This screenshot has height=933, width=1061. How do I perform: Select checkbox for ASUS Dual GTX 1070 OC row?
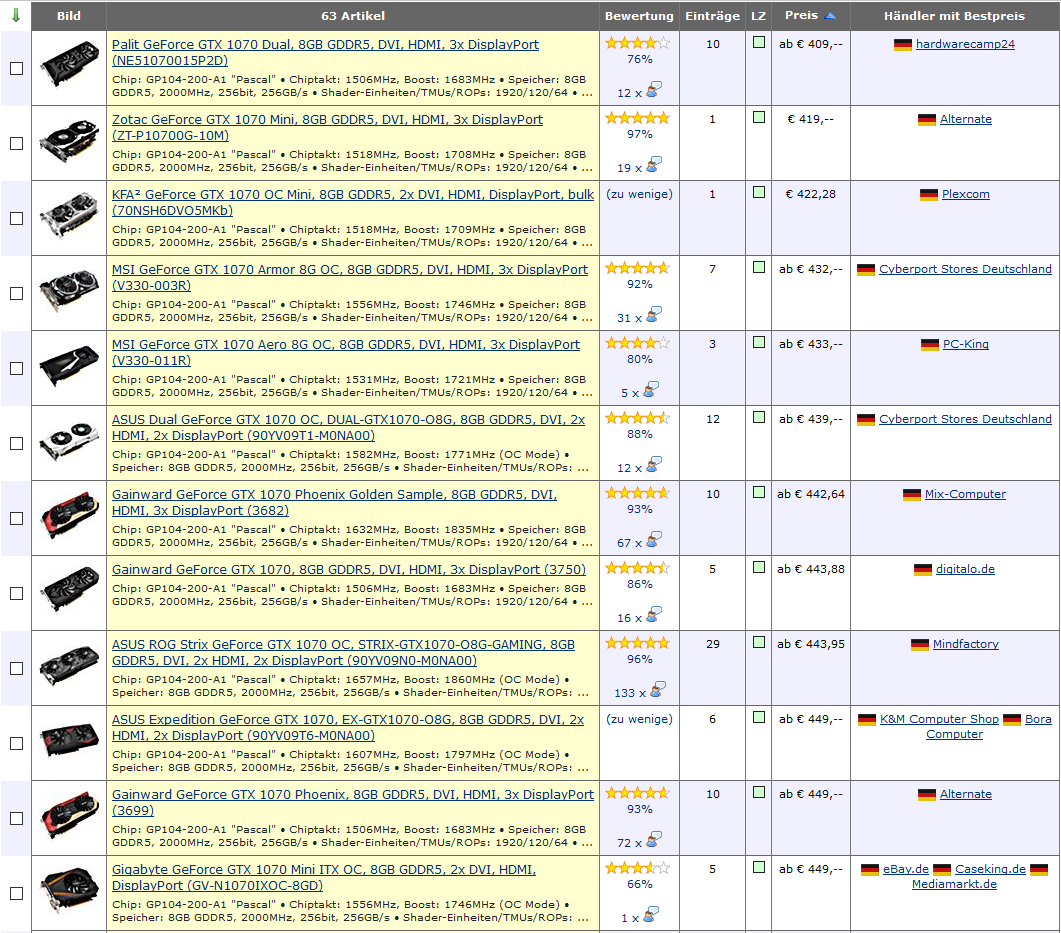[x=17, y=443]
